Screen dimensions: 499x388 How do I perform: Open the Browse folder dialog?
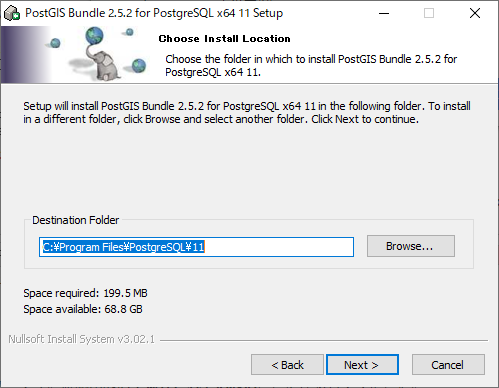[411, 246]
